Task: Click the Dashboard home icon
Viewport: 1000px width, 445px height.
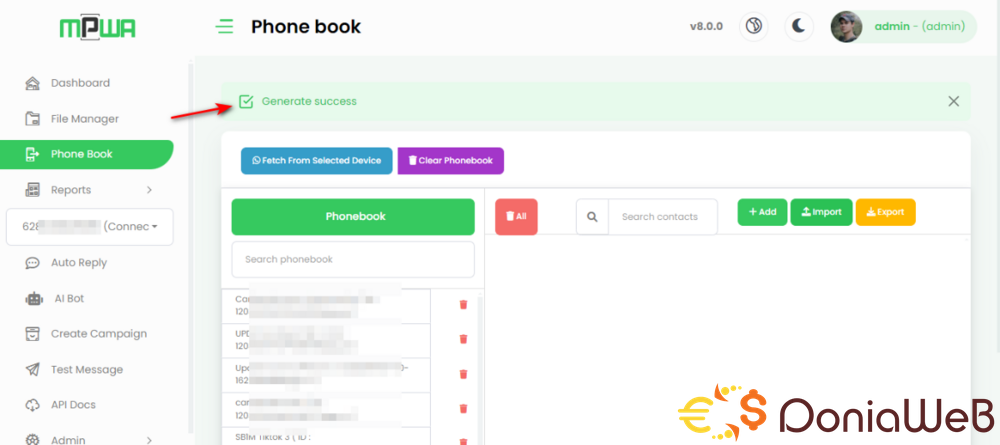Action: coord(33,83)
